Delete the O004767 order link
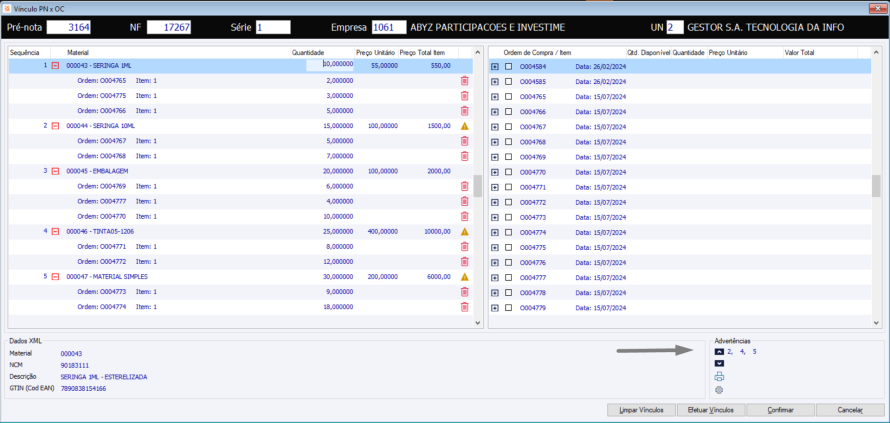890x423 pixels. (x=464, y=141)
